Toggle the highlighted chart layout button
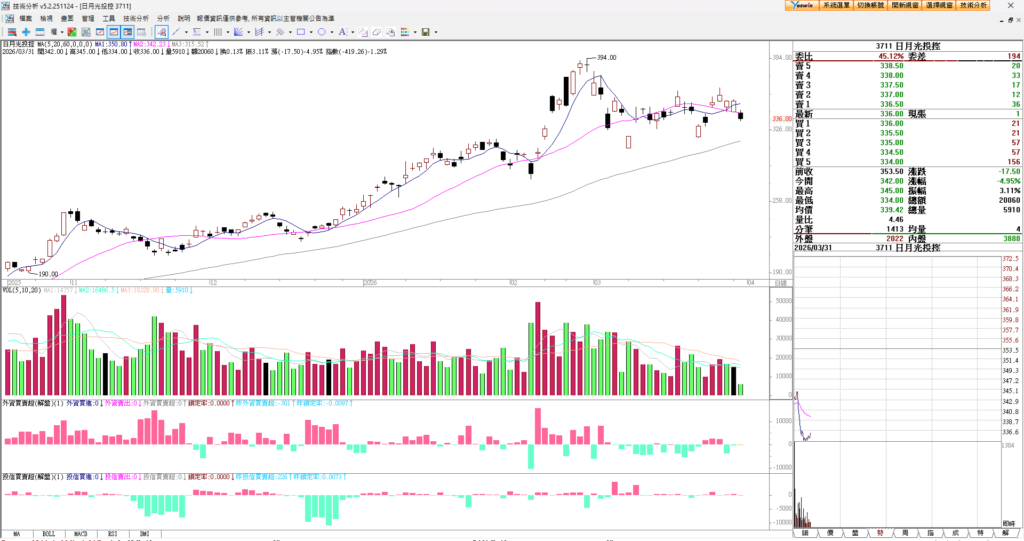The image size is (1024, 541). tap(114, 32)
